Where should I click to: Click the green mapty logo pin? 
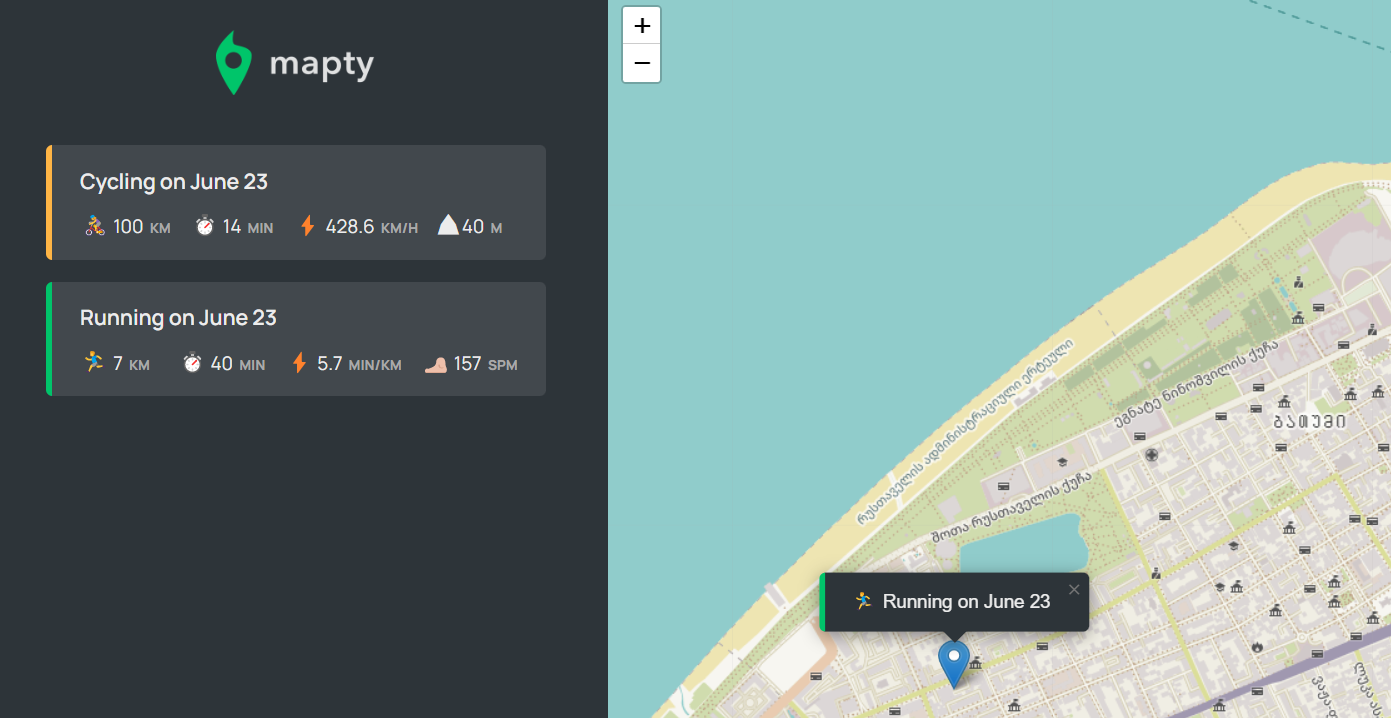click(233, 63)
